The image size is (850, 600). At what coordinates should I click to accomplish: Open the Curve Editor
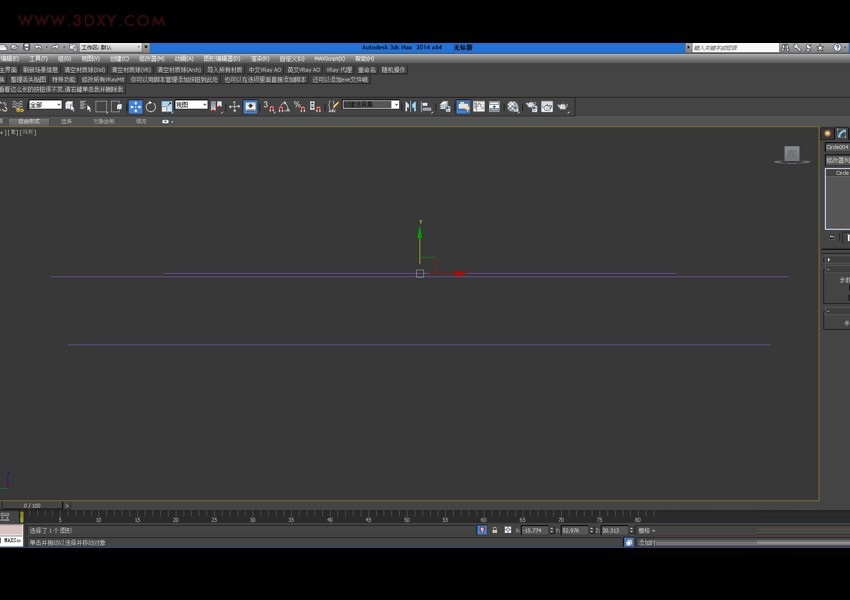tap(479, 107)
